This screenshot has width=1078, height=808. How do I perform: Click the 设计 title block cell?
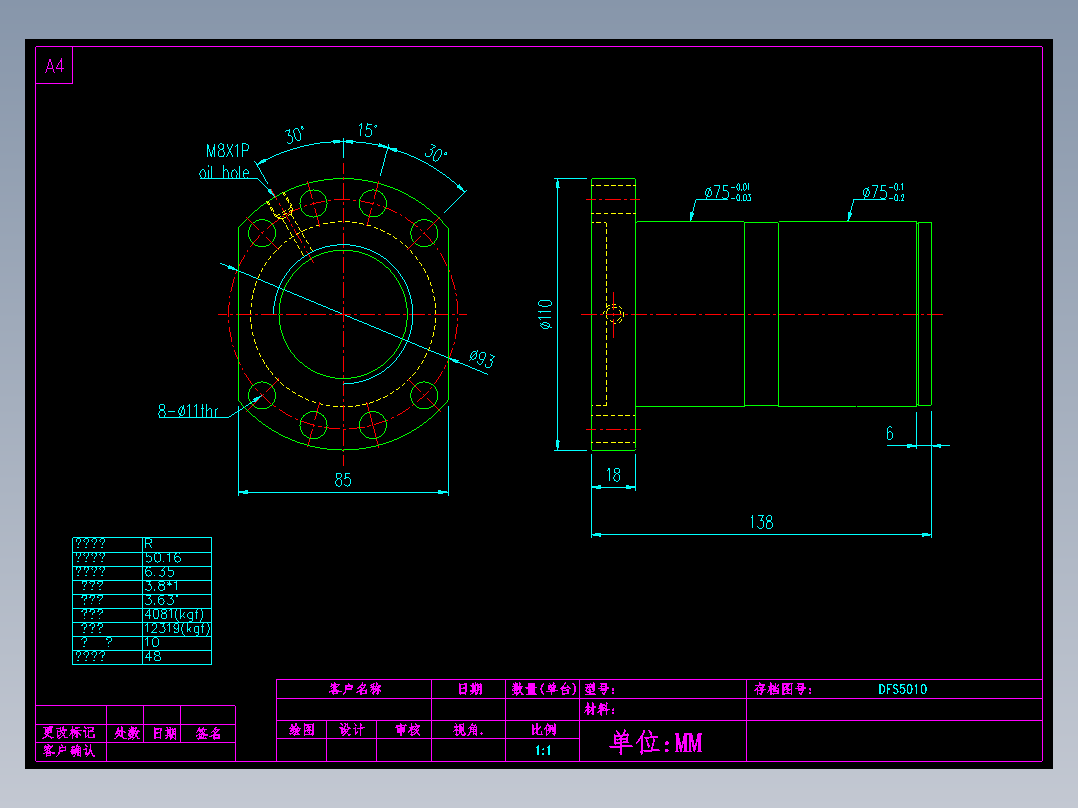[352, 730]
